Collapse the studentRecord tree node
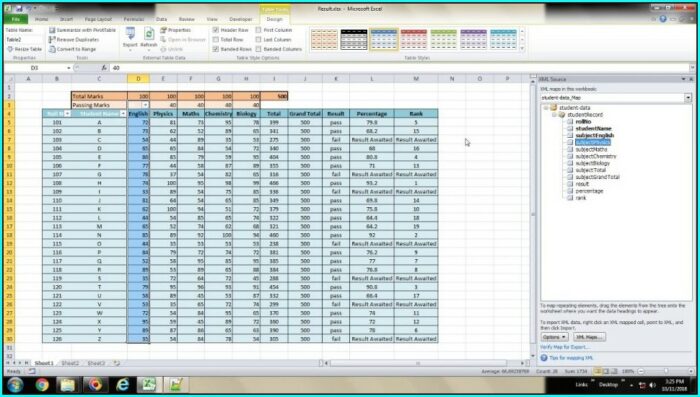 554,115
